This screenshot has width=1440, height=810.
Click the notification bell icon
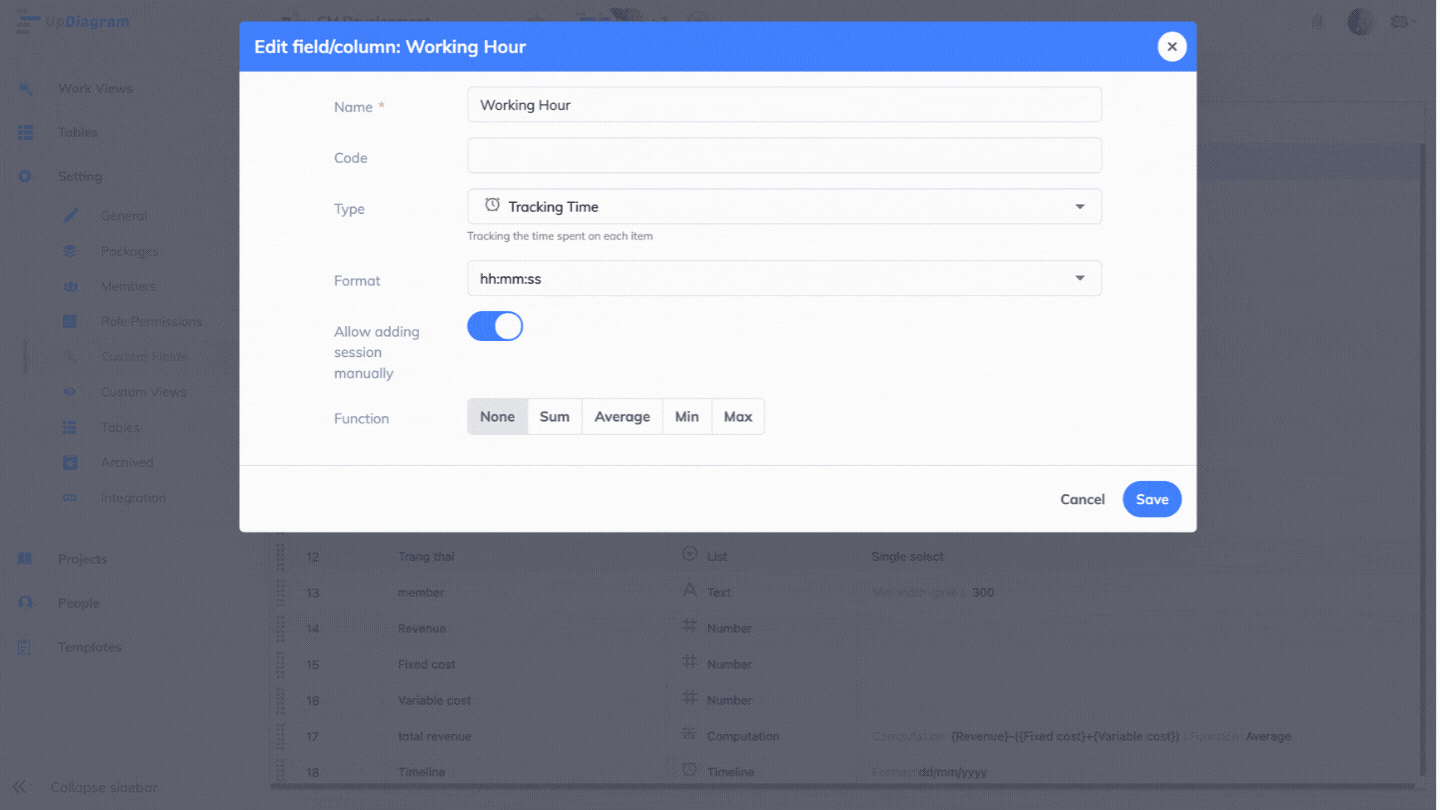(x=1317, y=22)
